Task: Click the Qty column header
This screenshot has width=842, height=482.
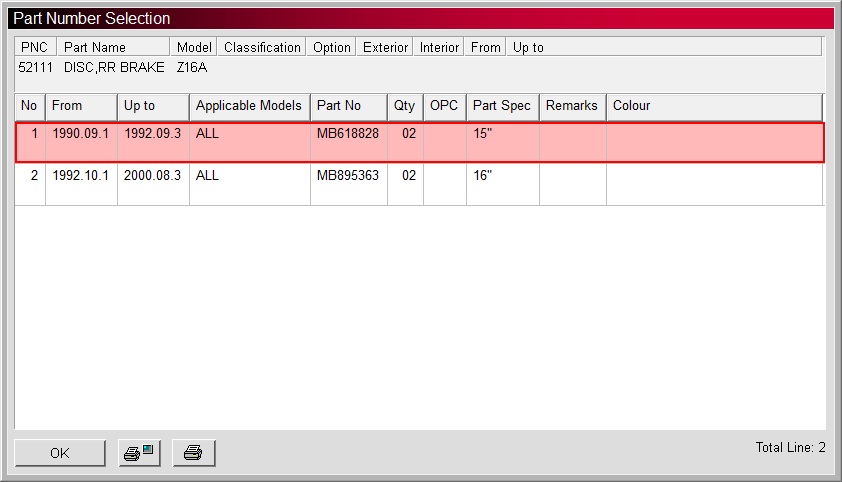Action: [405, 106]
